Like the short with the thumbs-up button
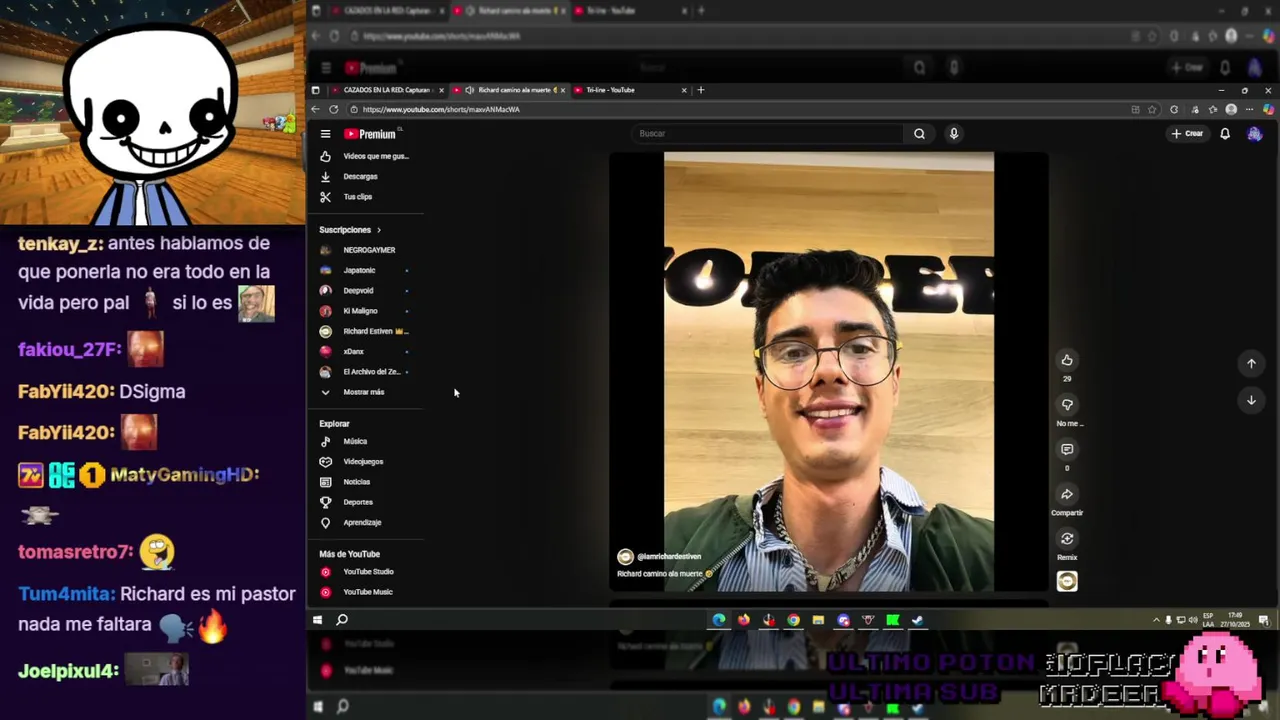 (x=1067, y=360)
